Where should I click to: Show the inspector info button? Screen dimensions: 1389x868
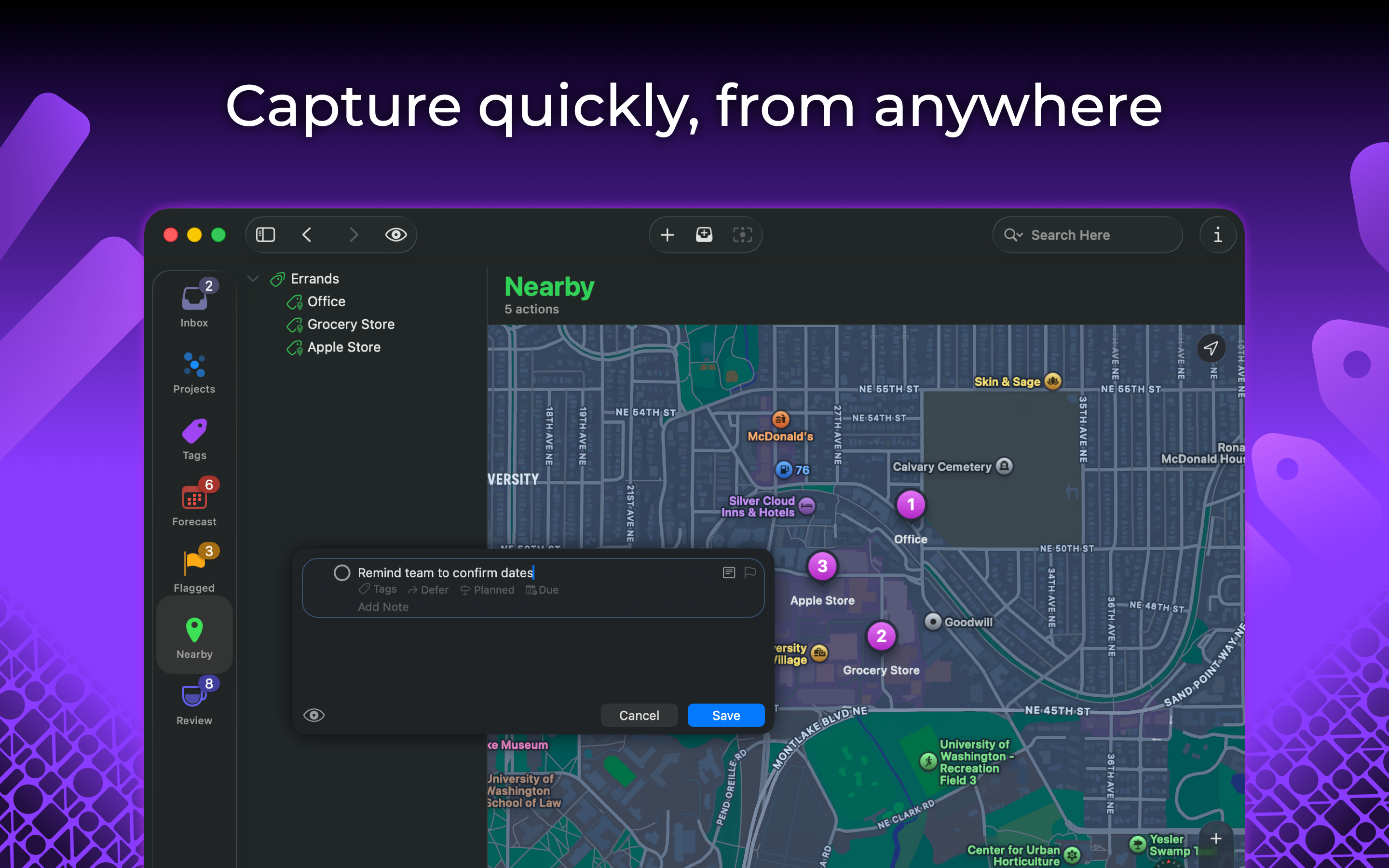tap(1217, 235)
